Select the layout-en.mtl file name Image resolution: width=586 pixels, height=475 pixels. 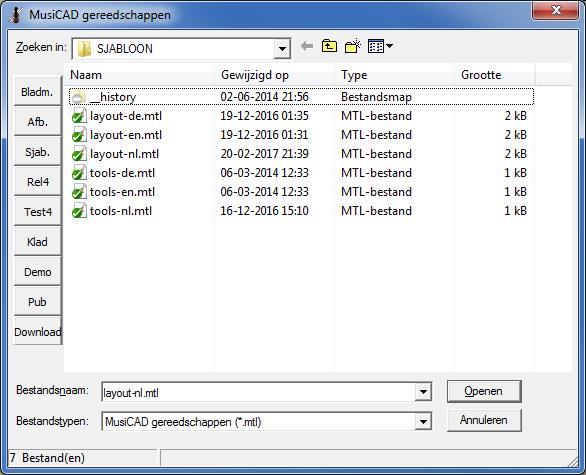point(126,135)
